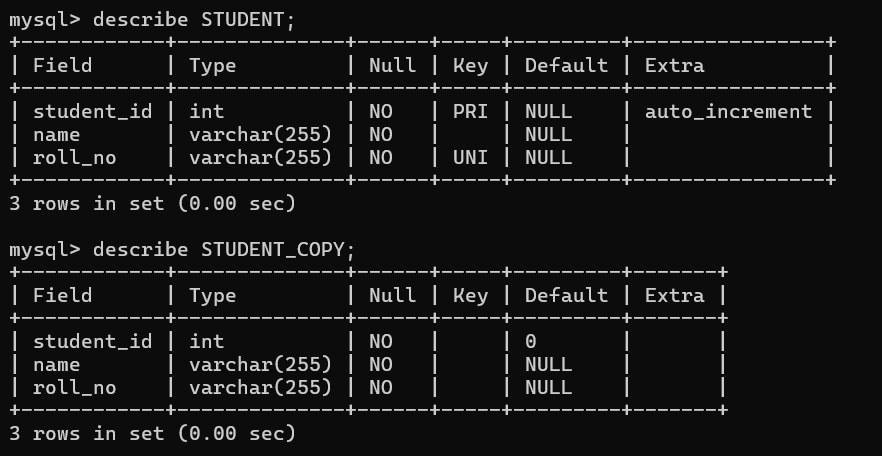Click the "Extra" header of the first table
Image resolution: width=882 pixels, height=456 pixels.
tap(674, 66)
